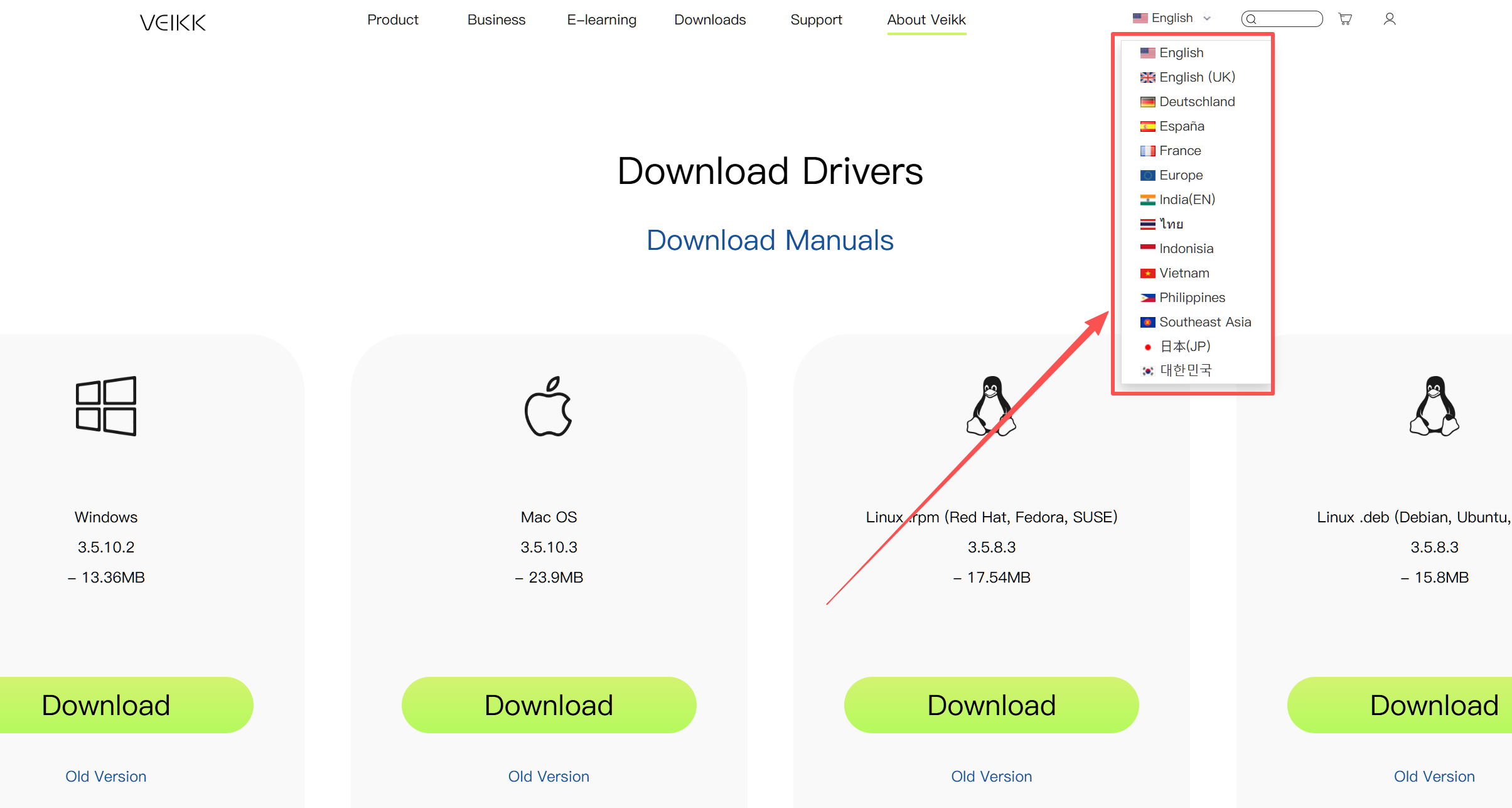Click the Windows version 3.5.10.2 text
The width and height of the screenshot is (1512, 808).
tap(106, 547)
